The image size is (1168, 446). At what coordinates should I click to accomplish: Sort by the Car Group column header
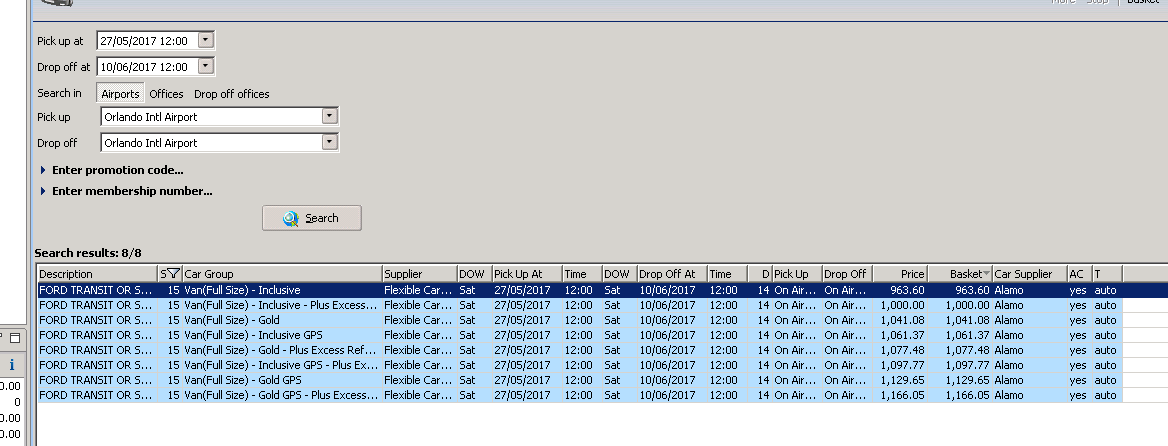282,274
